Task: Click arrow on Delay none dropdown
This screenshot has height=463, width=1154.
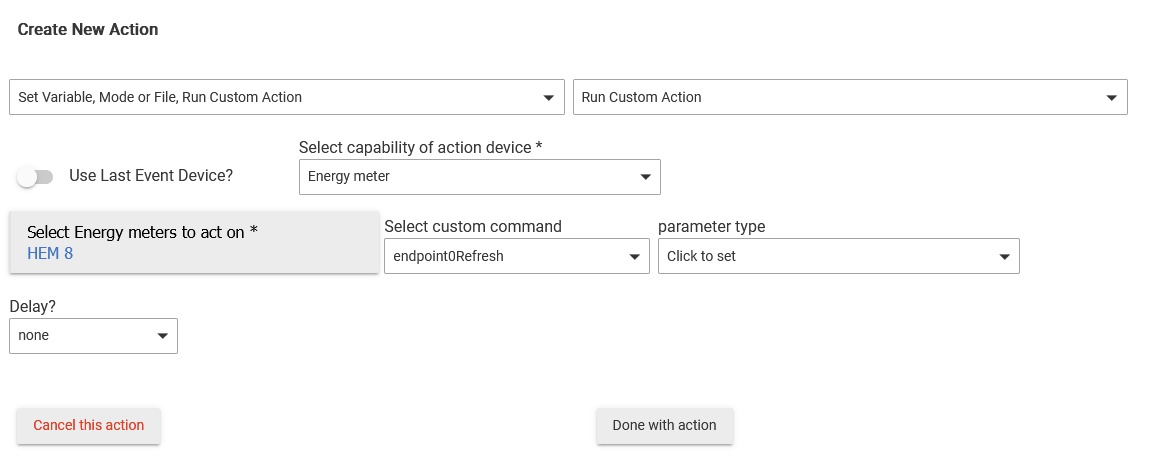Action: pyautogui.click(x=162, y=336)
